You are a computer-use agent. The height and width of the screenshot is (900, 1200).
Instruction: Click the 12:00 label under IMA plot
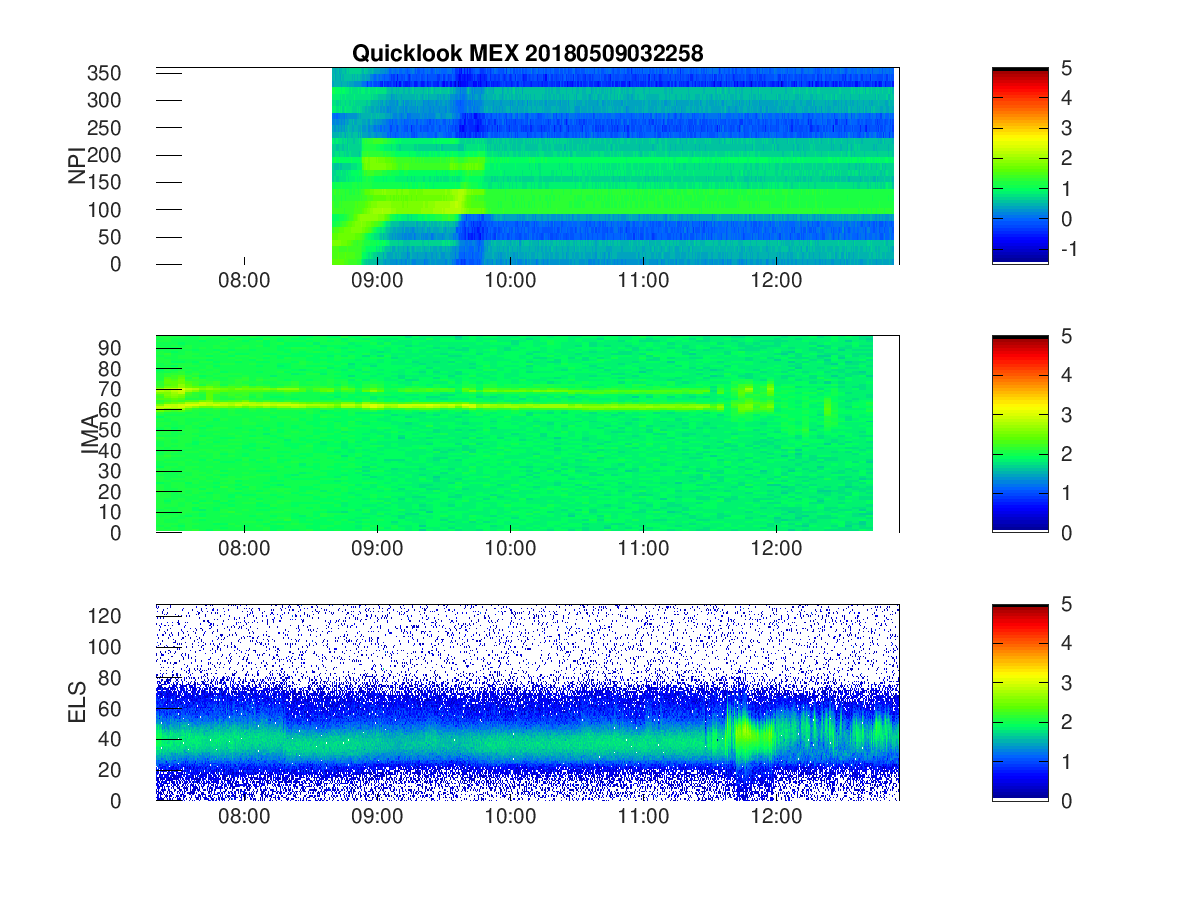click(776, 550)
